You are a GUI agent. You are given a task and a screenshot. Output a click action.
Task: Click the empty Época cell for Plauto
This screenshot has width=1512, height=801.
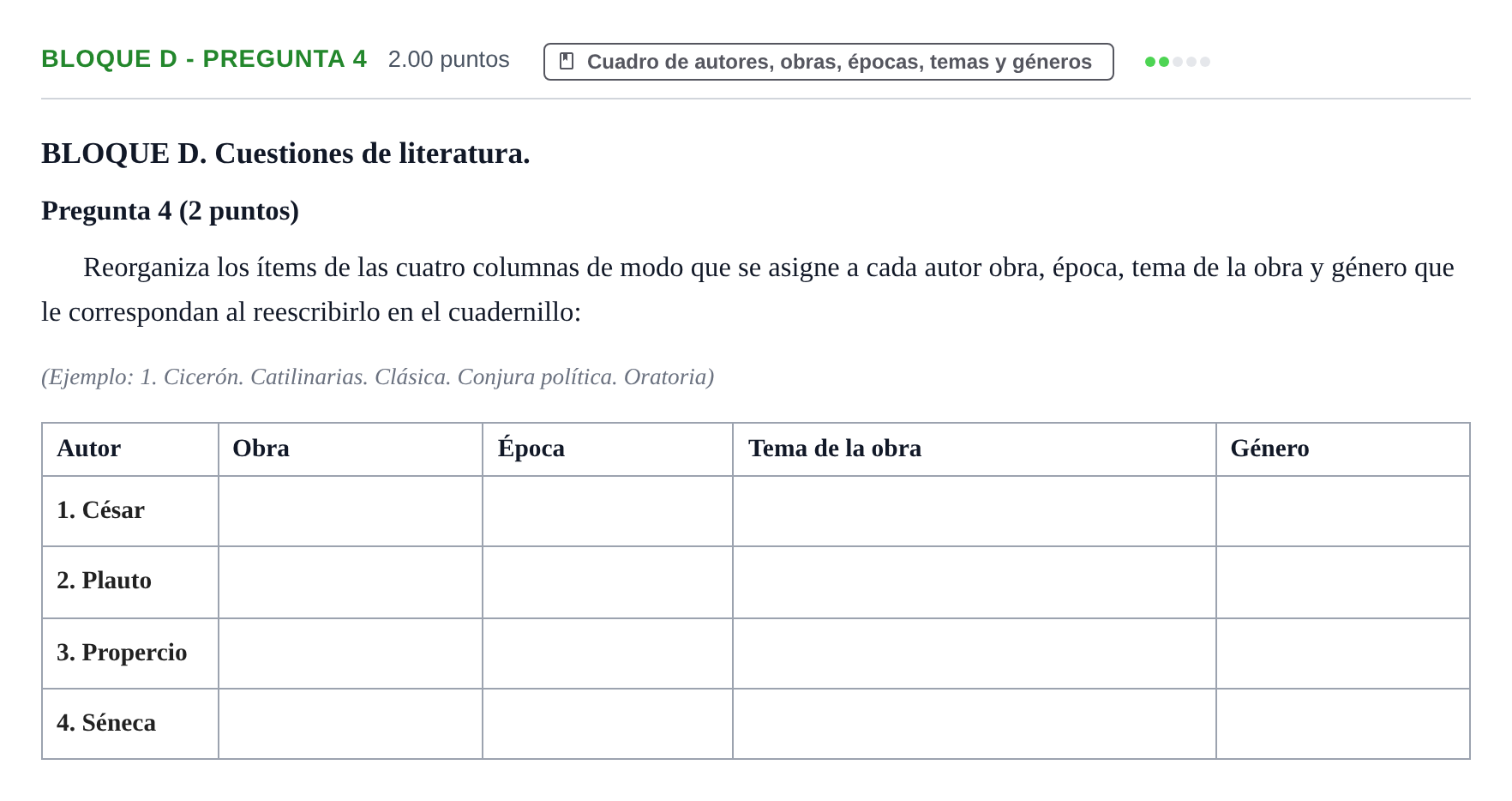point(608,582)
